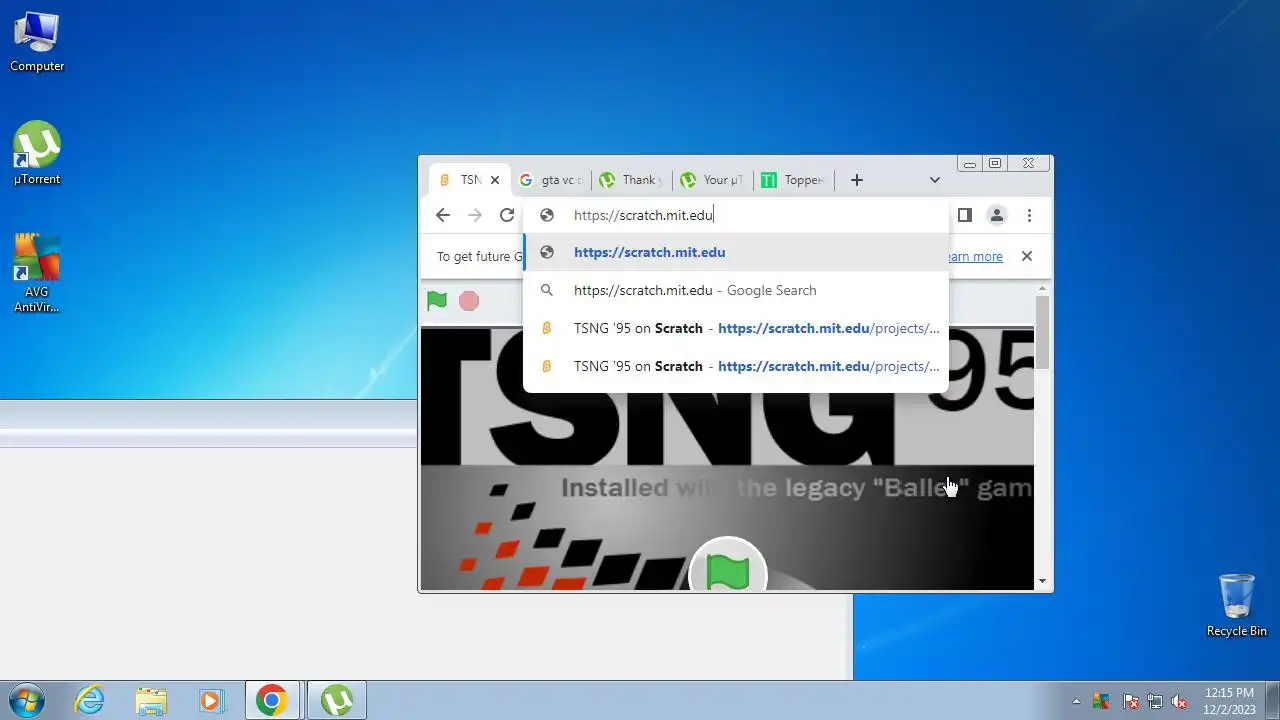Click the red stop sign button
Viewport: 1280px width, 720px height.
click(469, 301)
